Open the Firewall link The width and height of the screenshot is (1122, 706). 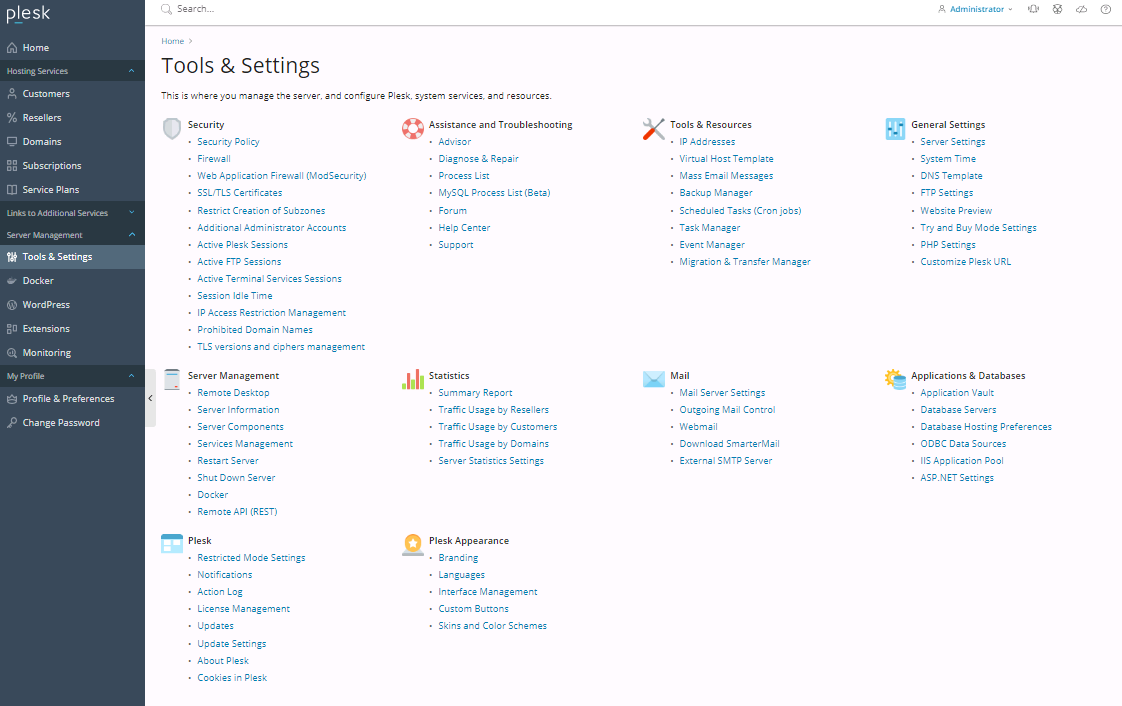[214, 159]
